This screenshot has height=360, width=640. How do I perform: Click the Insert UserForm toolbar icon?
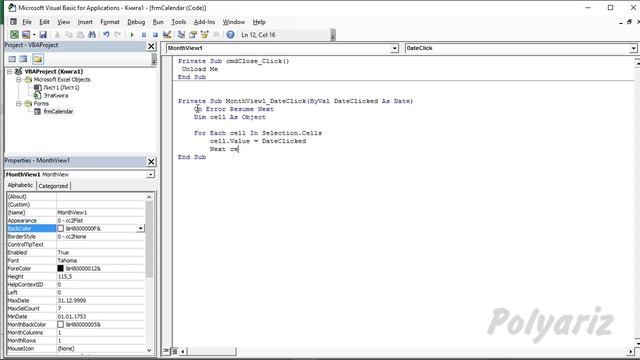[x=26, y=35]
